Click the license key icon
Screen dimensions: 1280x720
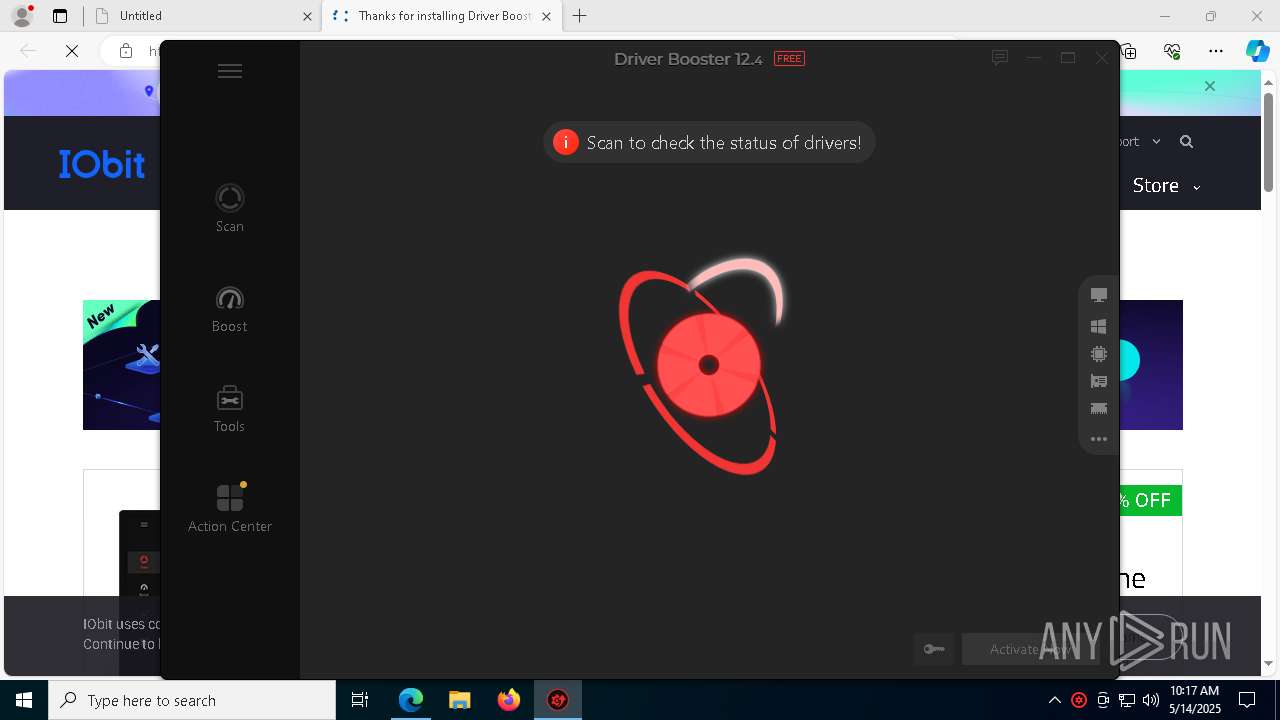(x=934, y=649)
